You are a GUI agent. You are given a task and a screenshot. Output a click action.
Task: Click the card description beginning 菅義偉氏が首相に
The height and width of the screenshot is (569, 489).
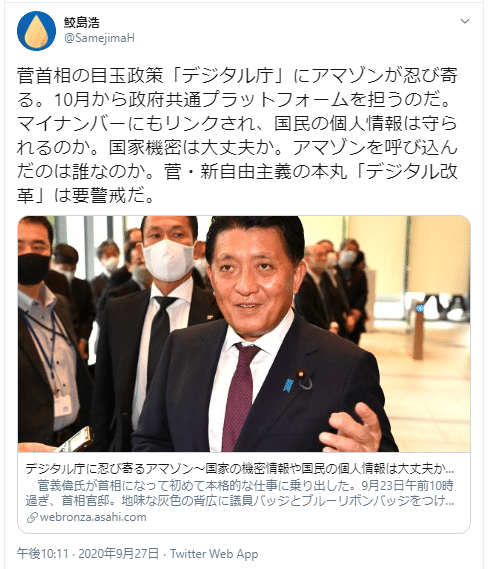[240, 493]
